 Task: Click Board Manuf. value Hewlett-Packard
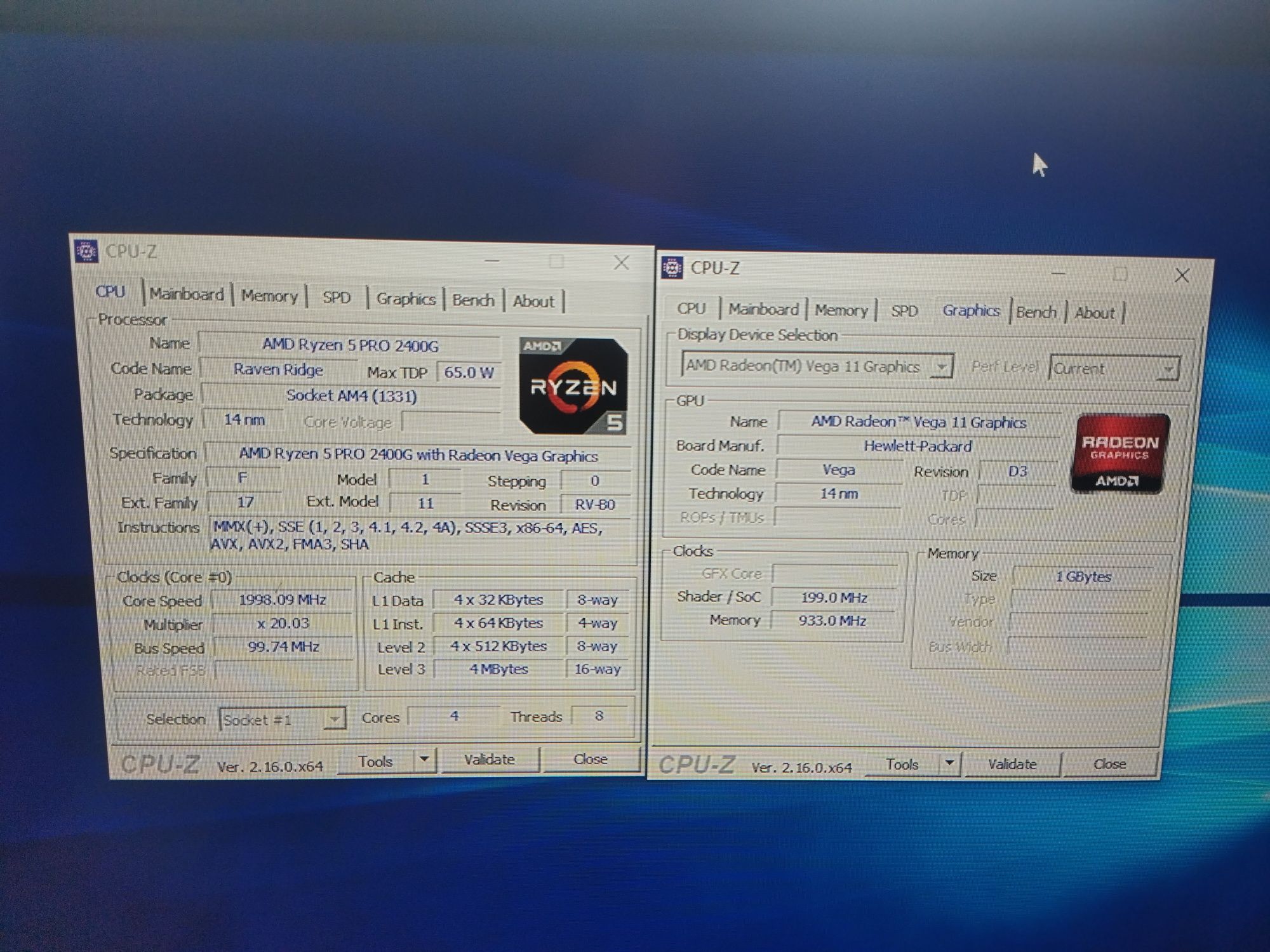tap(918, 446)
